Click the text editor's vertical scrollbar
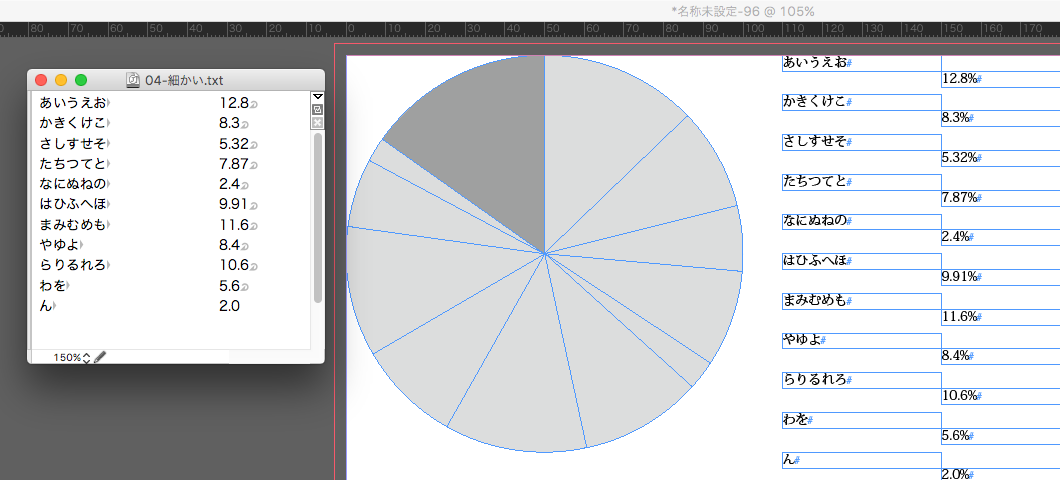This screenshot has width=1060, height=480. [x=317, y=215]
